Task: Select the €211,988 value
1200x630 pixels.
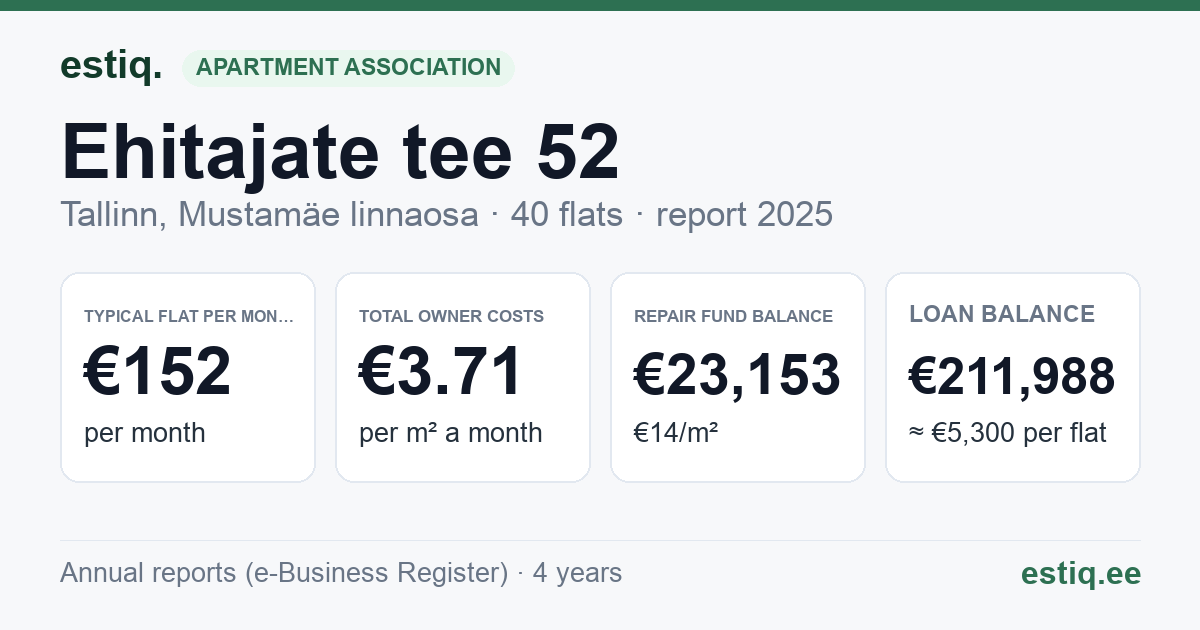Action: coord(1012,376)
